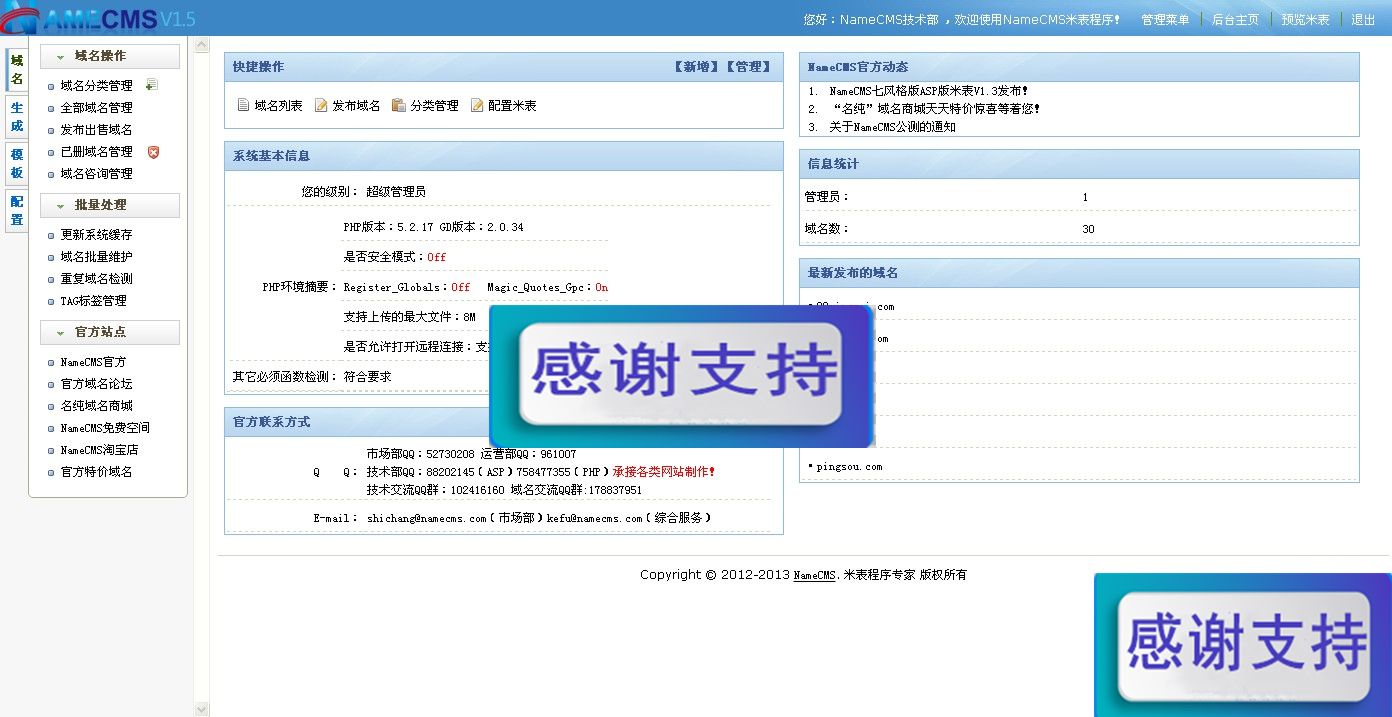Screen dimensions: 1392x717
Task: Click the NameCMS logo in header
Action: pos(98,18)
